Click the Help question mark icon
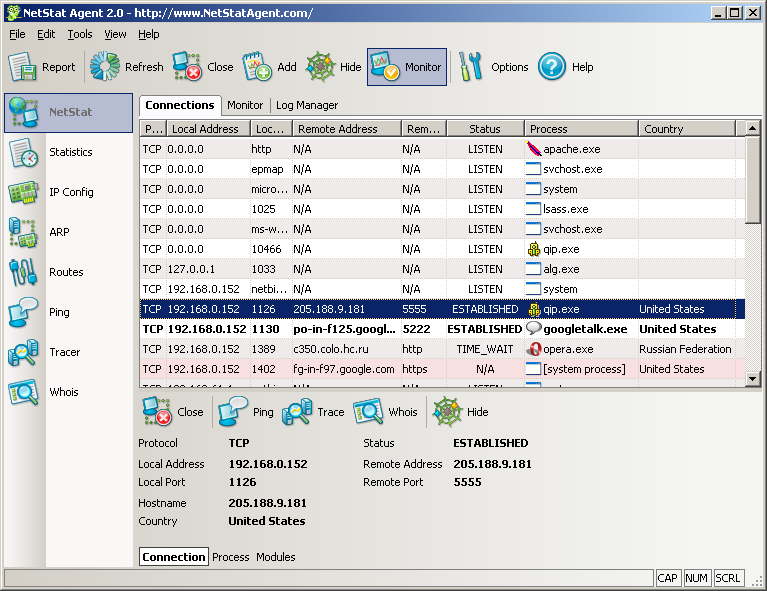Screen dimensions: 767x591 pos(552,66)
